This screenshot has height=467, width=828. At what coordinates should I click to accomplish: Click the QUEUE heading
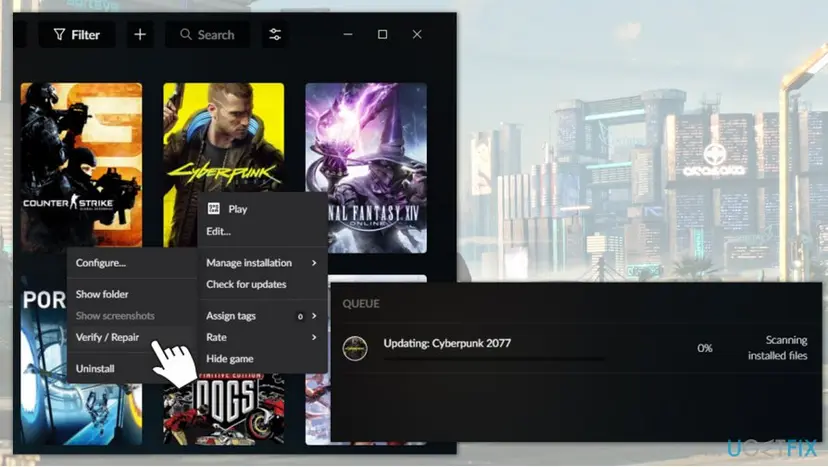point(361,304)
